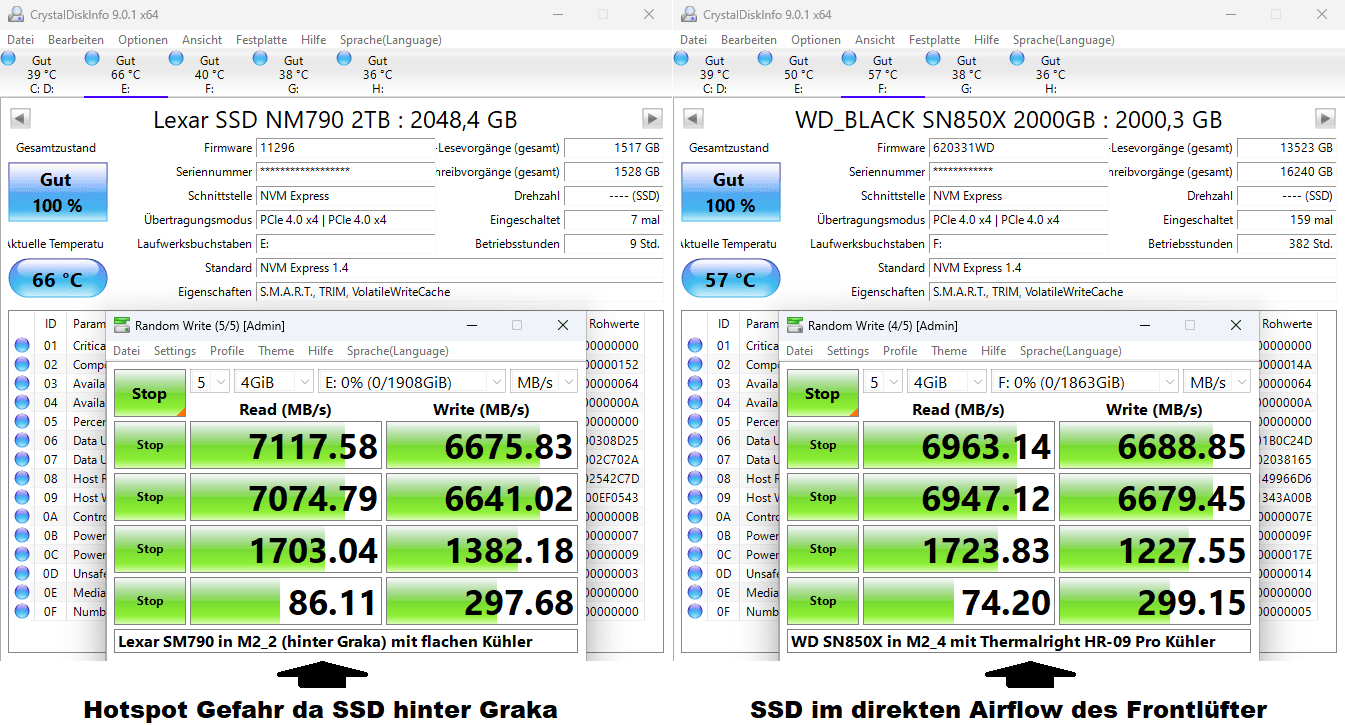Select drive G: 38 °C in right CrystalDiskInfo

coord(966,74)
